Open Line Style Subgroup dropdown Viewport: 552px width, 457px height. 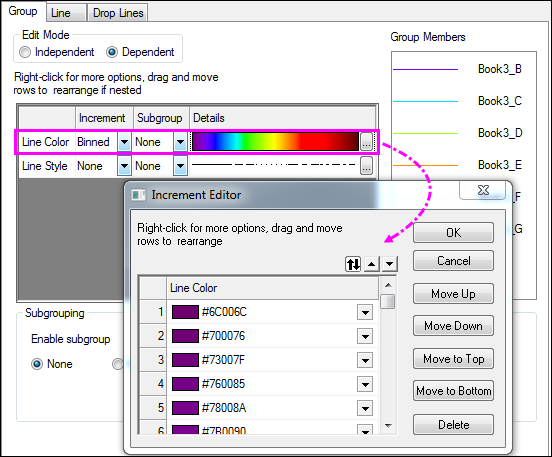(x=180, y=166)
